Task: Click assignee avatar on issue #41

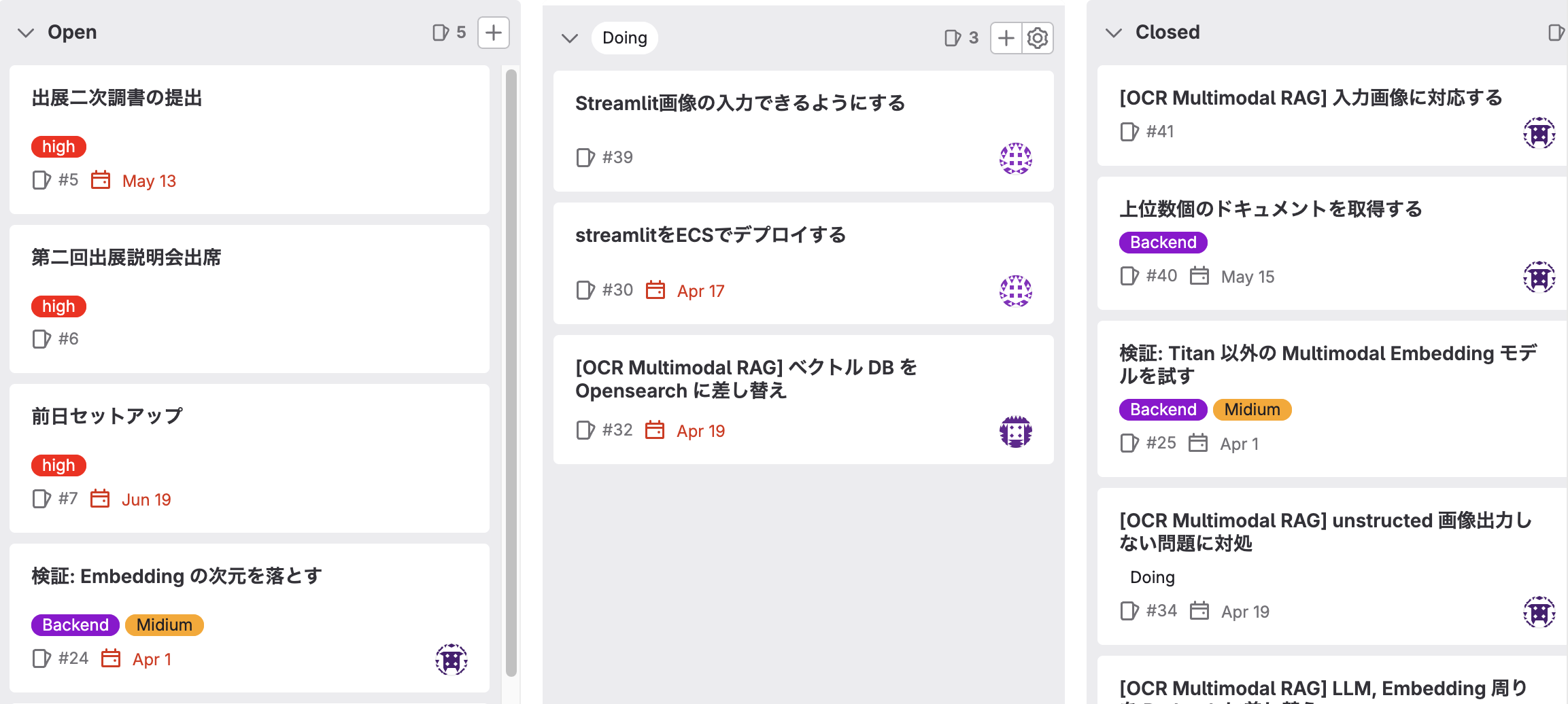Action: 1539,133
